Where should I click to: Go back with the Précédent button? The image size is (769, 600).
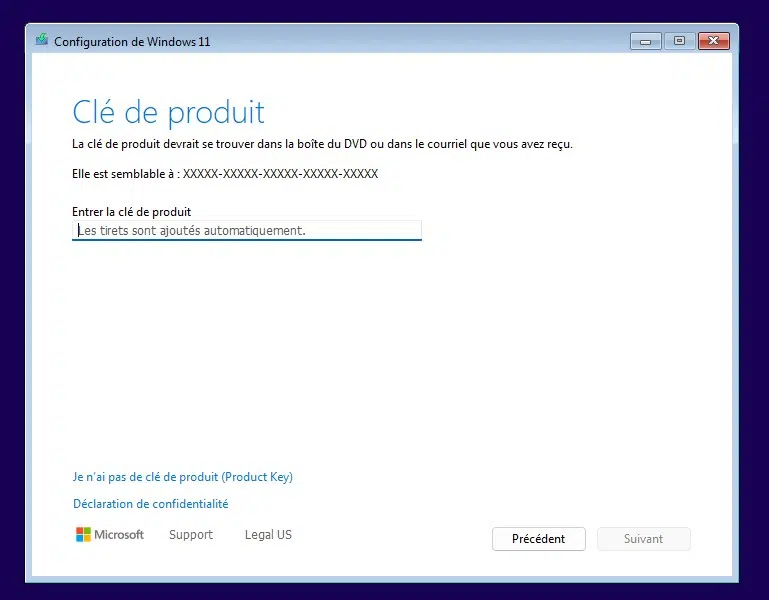pyautogui.click(x=538, y=539)
